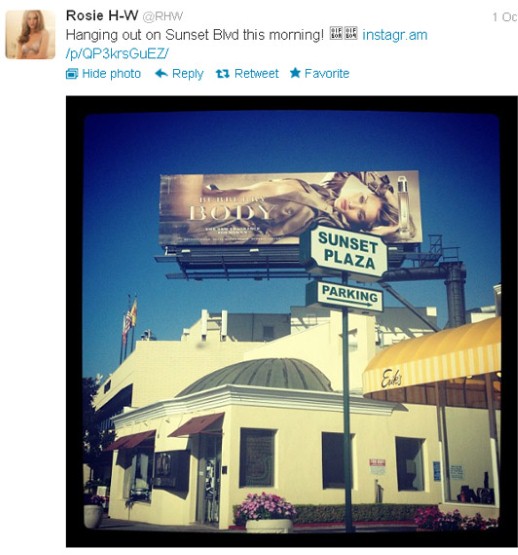The height and width of the screenshot is (555, 518).
Task: Click the Favorite star icon
Action: 295,73
